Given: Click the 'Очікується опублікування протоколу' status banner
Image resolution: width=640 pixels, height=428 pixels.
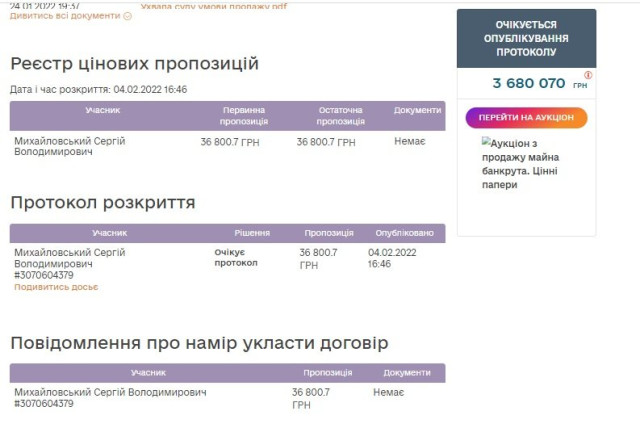Looking at the screenshot, I should coord(526,38).
